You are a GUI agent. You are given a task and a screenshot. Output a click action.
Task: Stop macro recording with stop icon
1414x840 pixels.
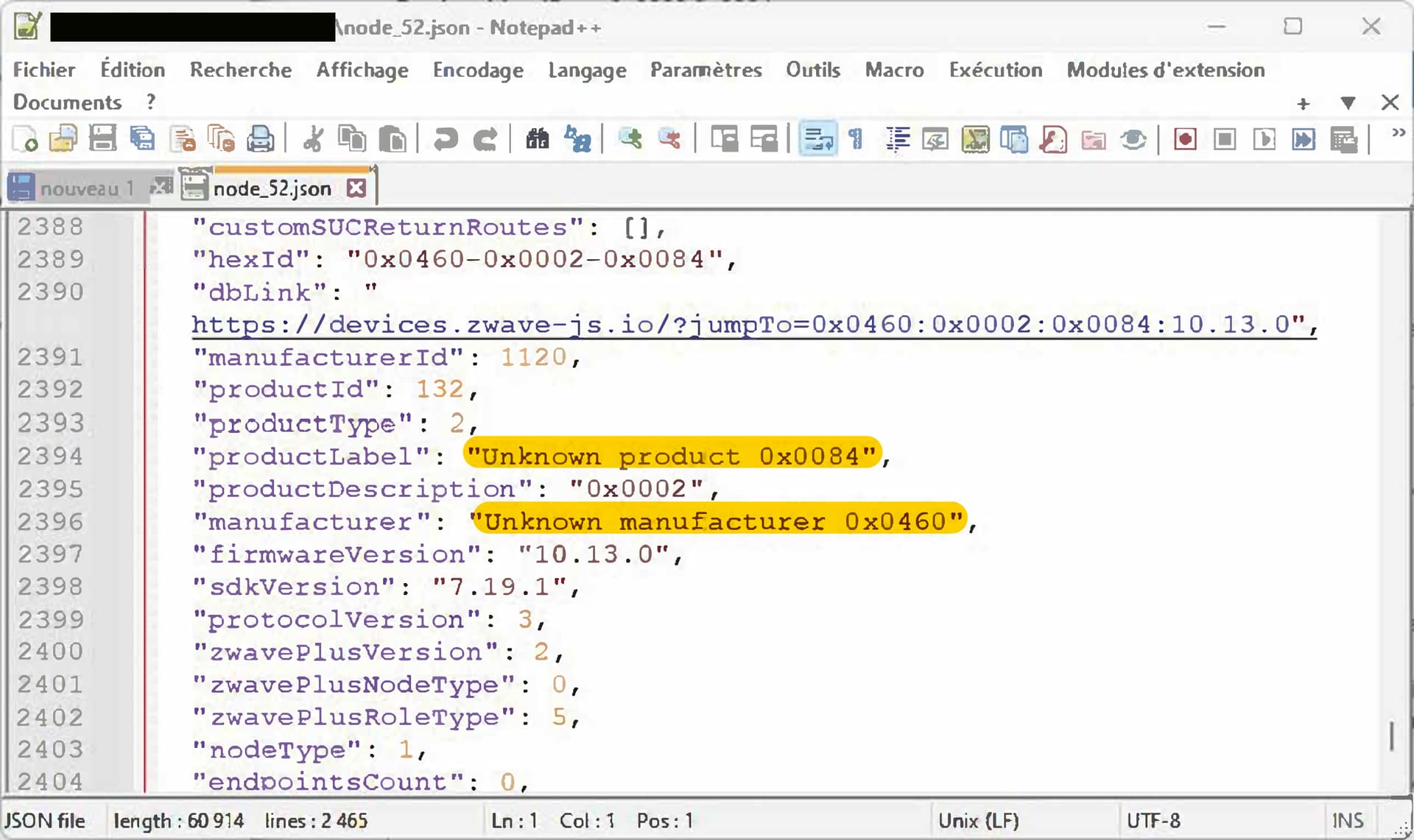[x=1225, y=138]
